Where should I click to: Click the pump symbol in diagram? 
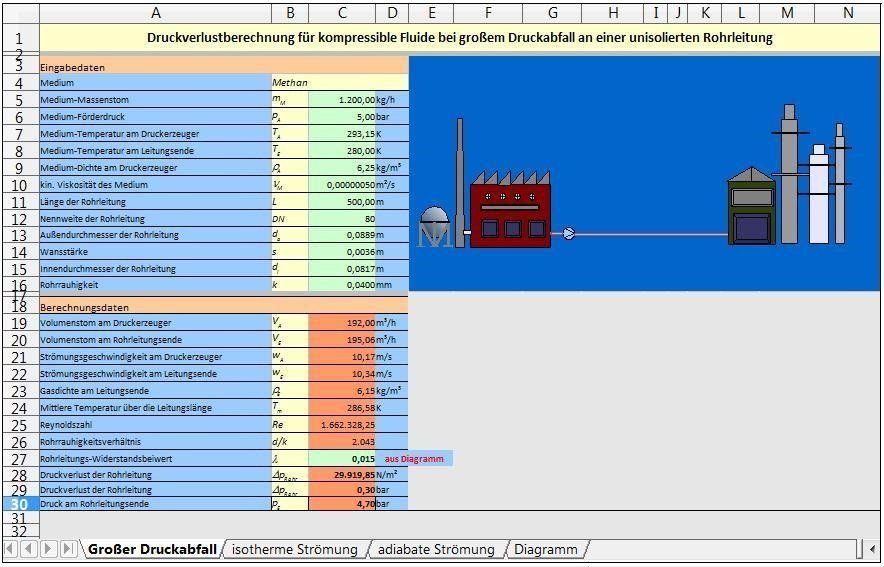tap(569, 233)
